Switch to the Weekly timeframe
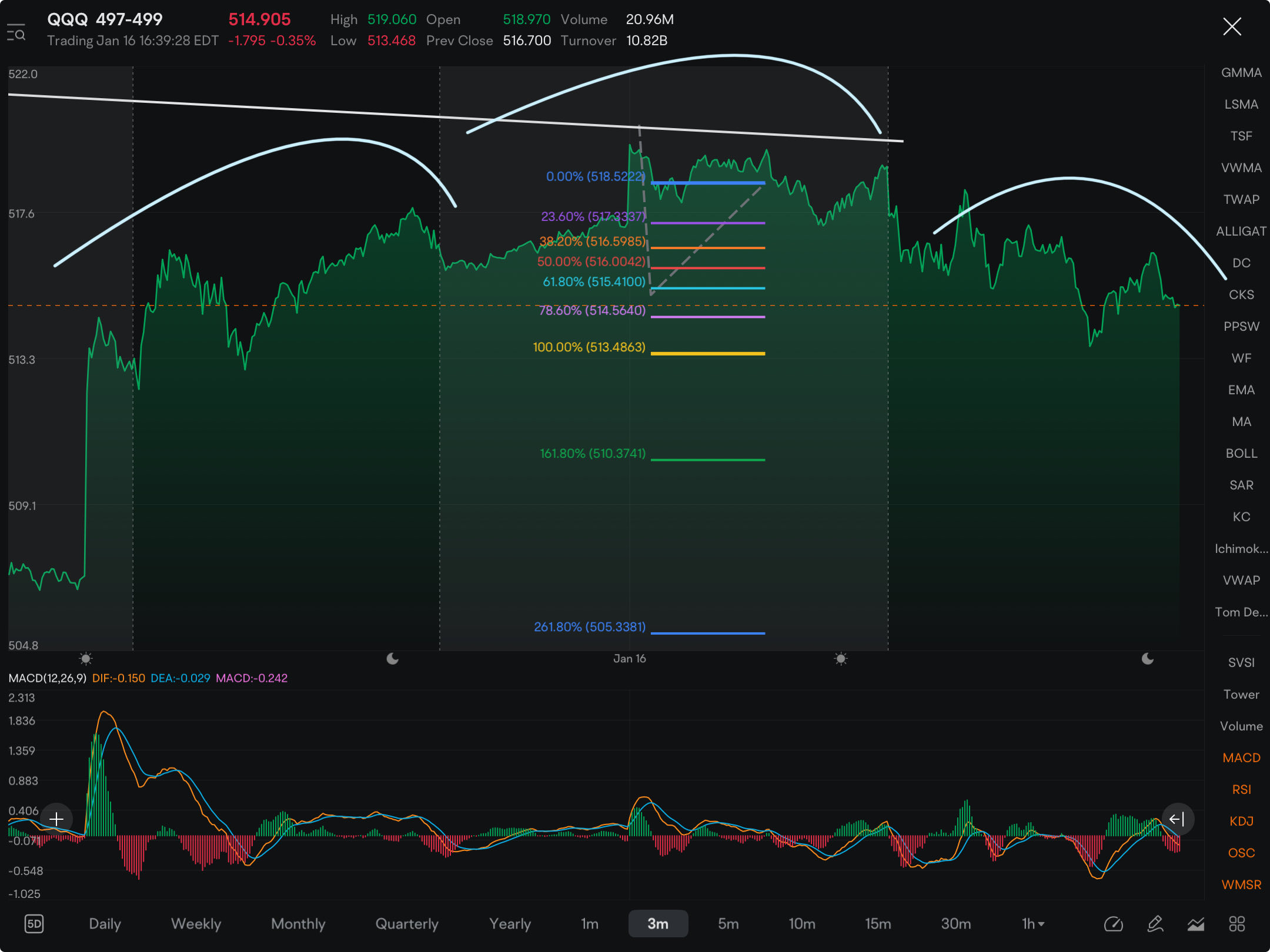This screenshot has height=952, width=1270. (x=196, y=924)
